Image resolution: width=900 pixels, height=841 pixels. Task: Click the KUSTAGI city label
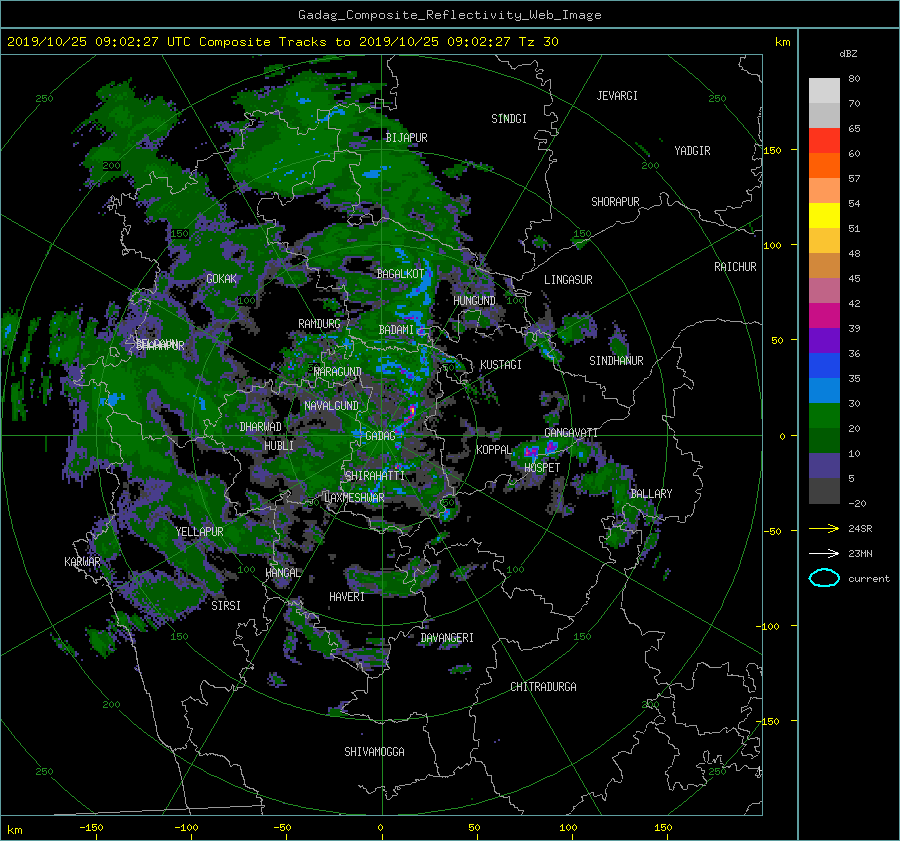(x=501, y=365)
